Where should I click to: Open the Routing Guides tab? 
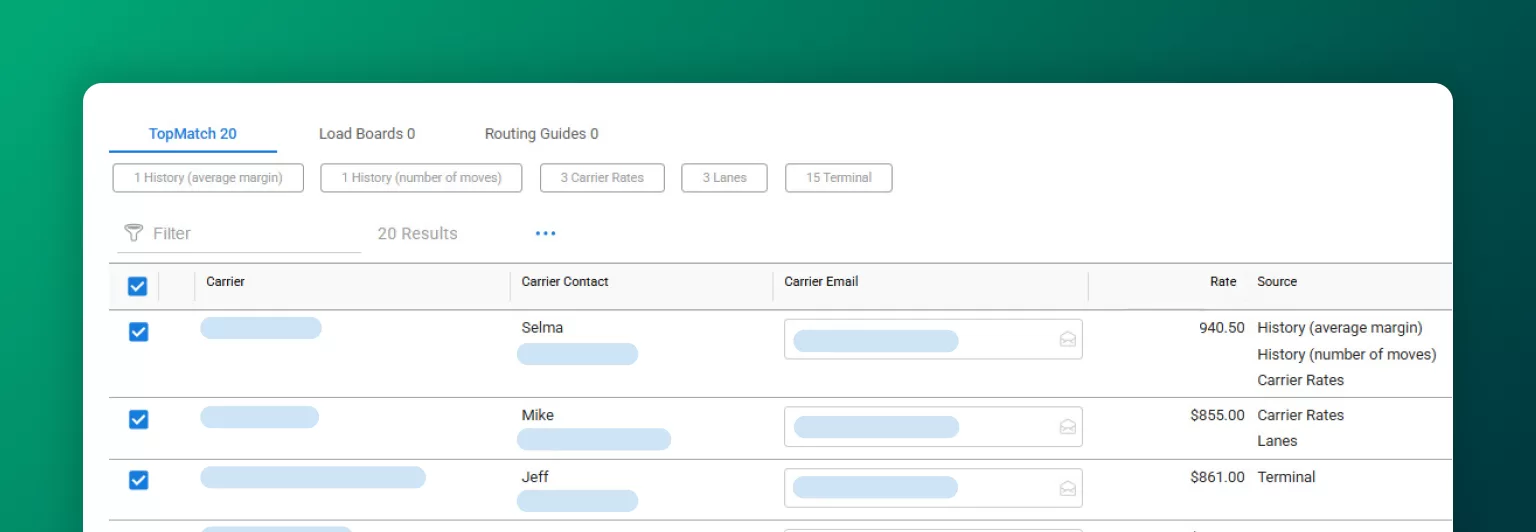point(541,134)
